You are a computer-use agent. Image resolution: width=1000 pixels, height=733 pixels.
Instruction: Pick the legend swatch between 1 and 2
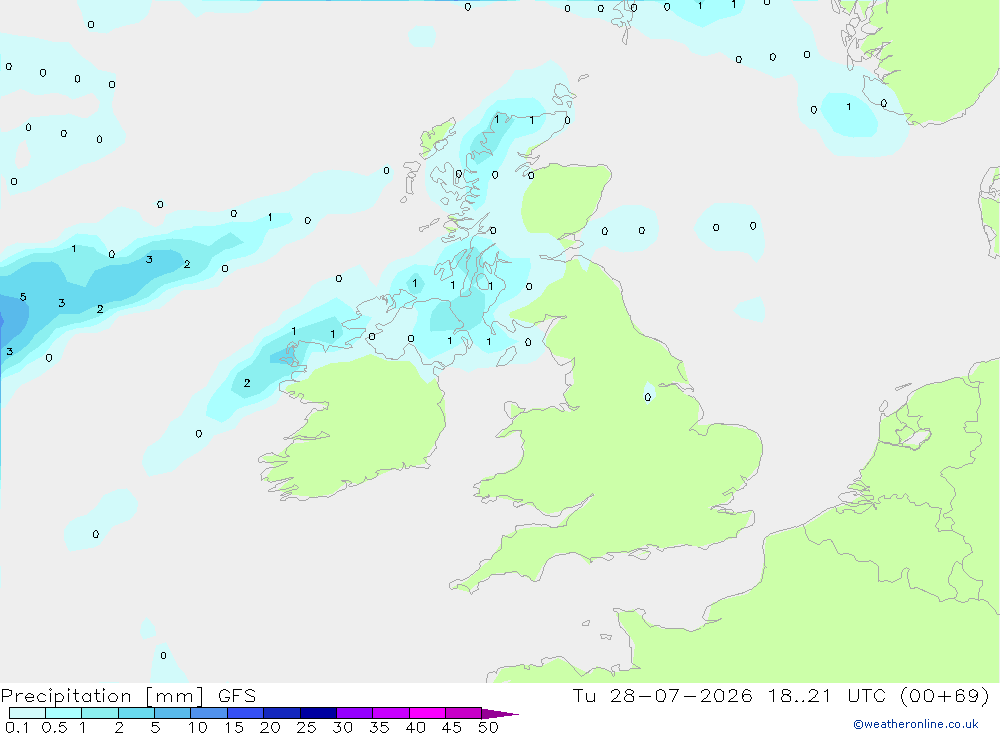tap(100, 713)
